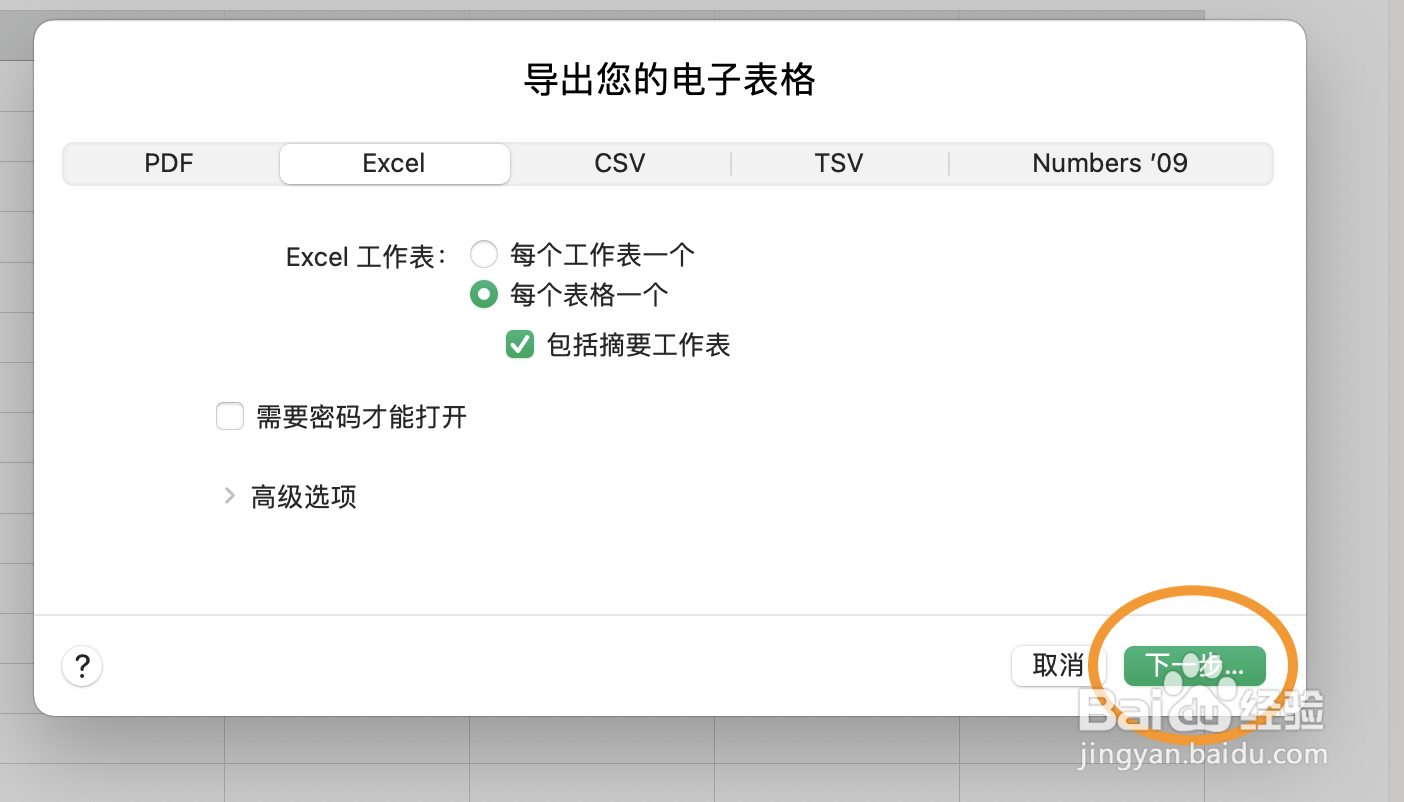This screenshot has height=802, width=1404.
Task: Switch to the TSV export tab
Action: pyautogui.click(x=839, y=163)
